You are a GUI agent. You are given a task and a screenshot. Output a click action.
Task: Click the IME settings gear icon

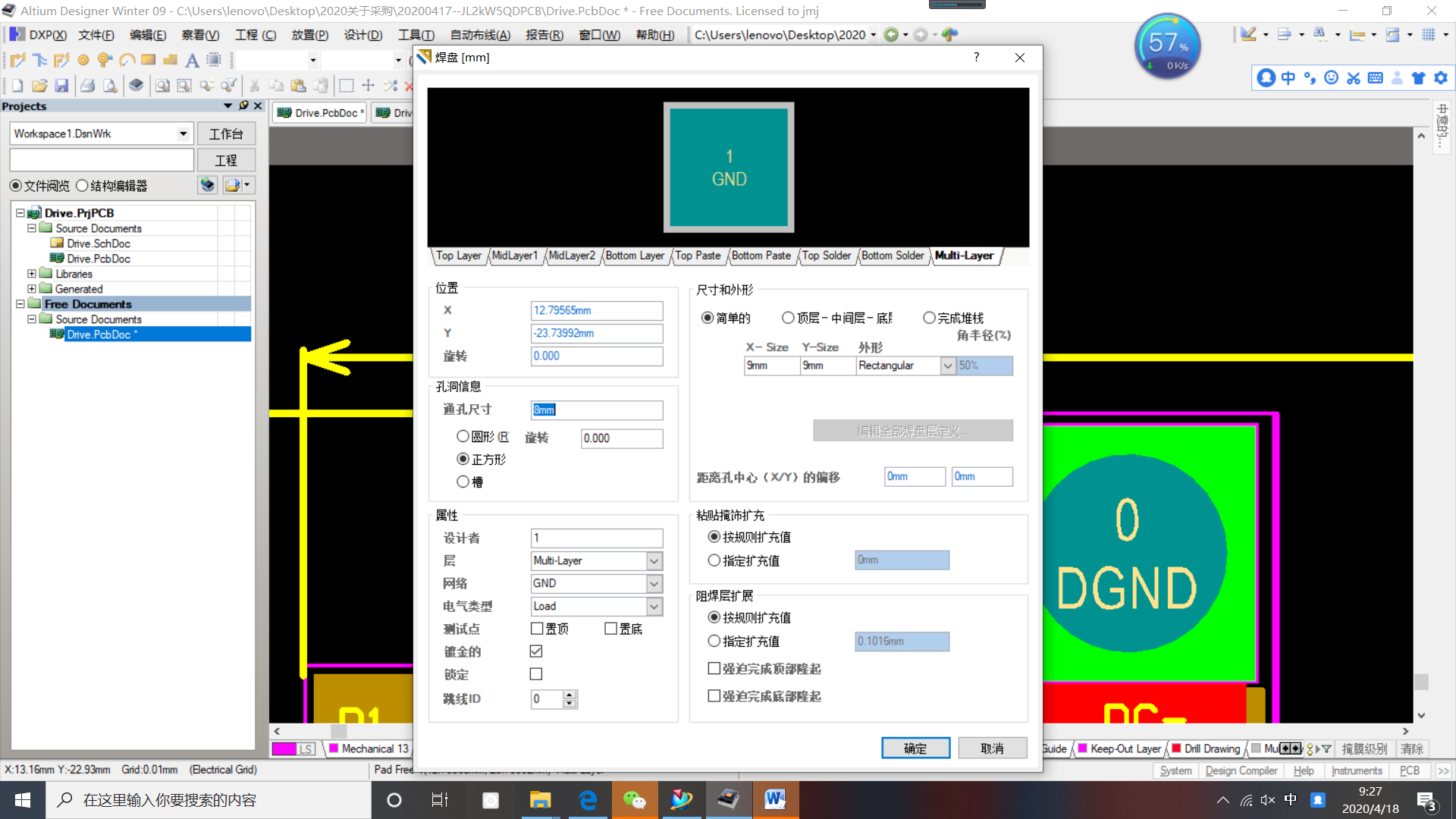[1441, 77]
